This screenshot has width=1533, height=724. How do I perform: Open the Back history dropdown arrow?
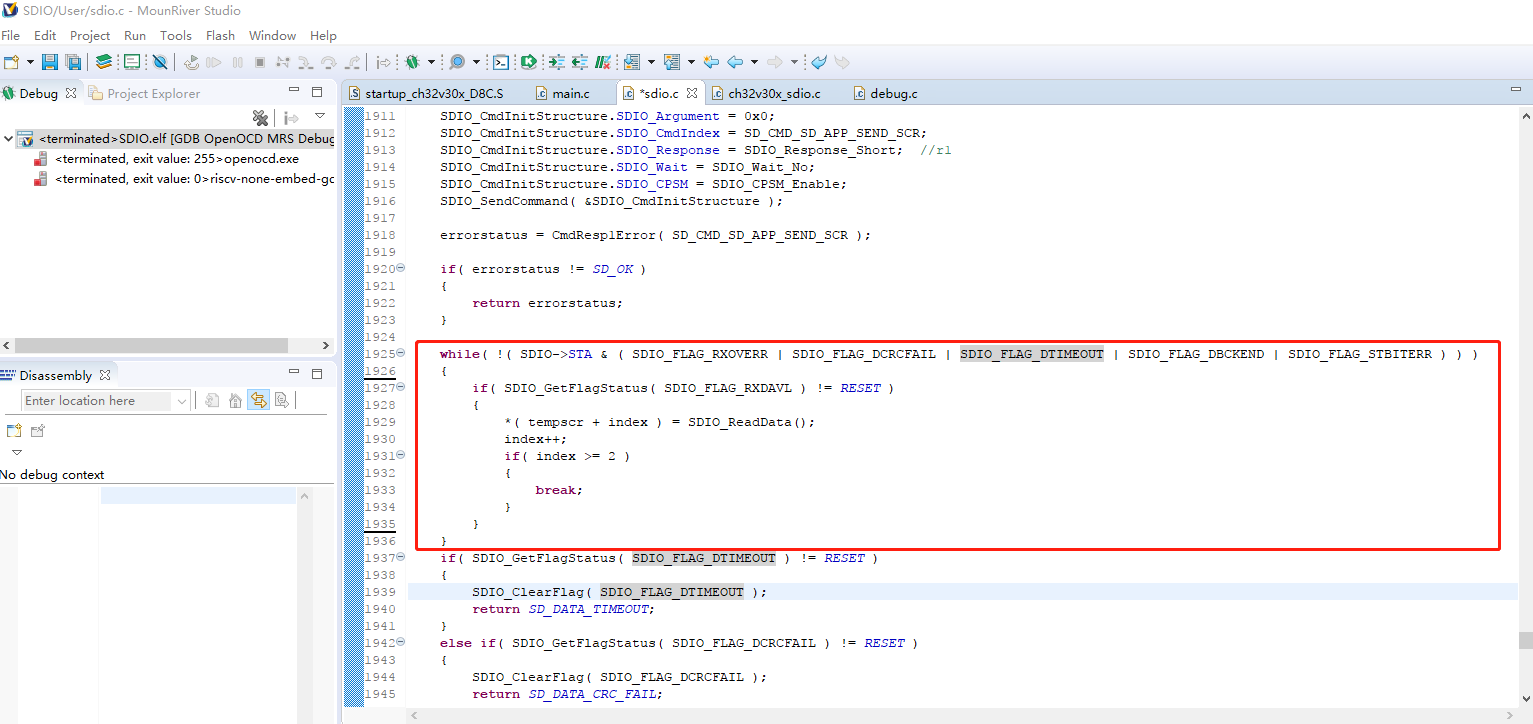click(x=754, y=62)
